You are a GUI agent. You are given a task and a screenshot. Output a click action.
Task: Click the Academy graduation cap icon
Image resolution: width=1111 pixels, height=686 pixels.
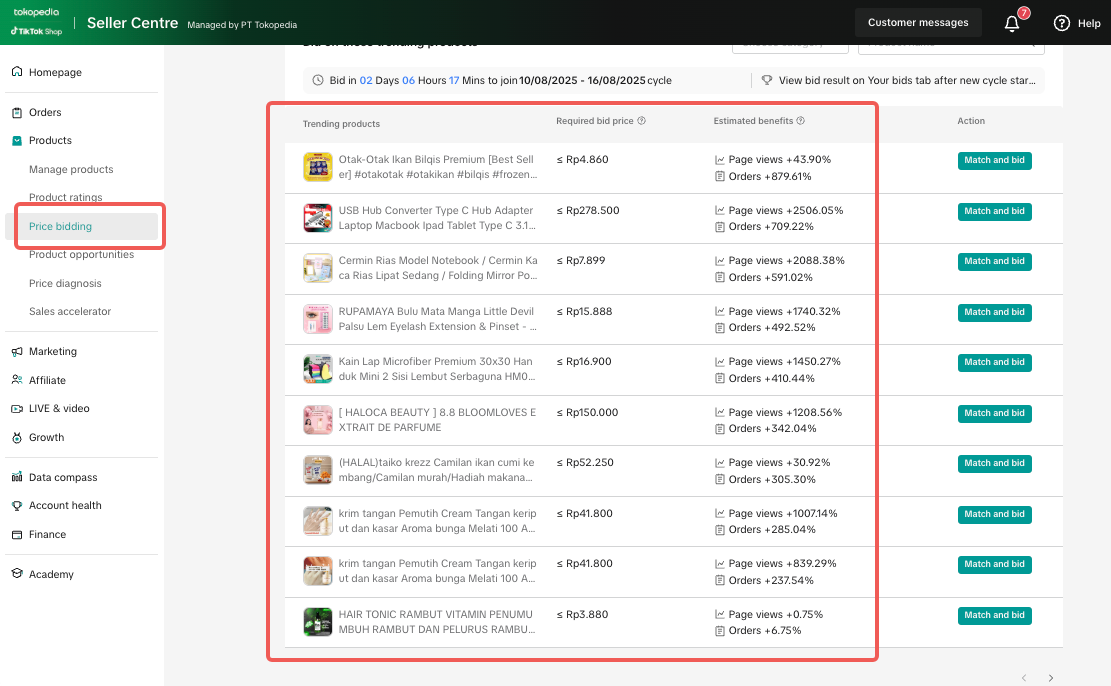(17, 574)
